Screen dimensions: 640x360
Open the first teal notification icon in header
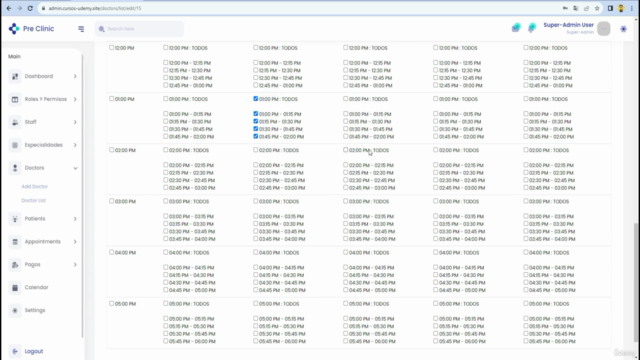[516, 28]
